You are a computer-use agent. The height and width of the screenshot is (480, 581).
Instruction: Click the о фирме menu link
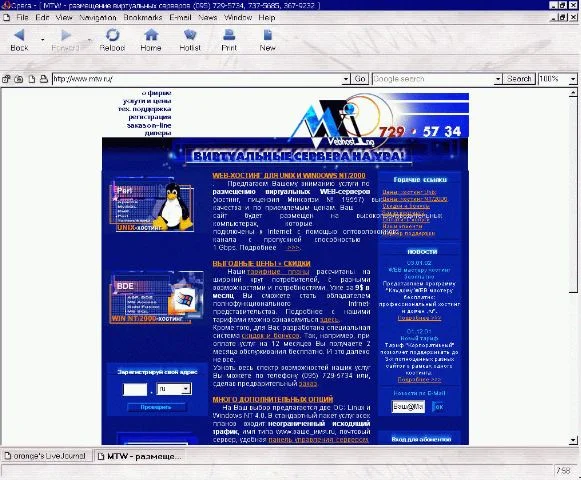coord(156,93)
